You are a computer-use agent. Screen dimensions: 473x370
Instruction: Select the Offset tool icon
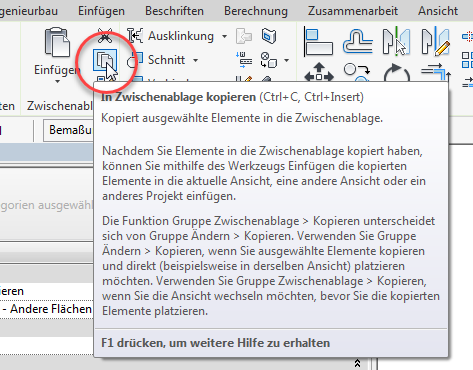(358, 41)
